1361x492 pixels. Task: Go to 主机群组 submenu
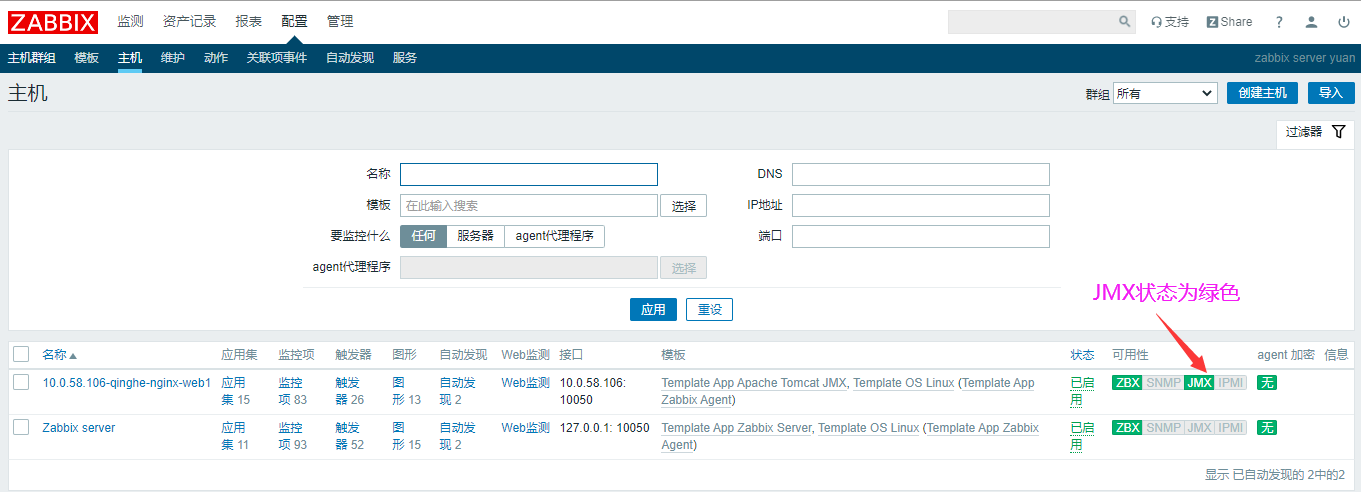(32, 58)
